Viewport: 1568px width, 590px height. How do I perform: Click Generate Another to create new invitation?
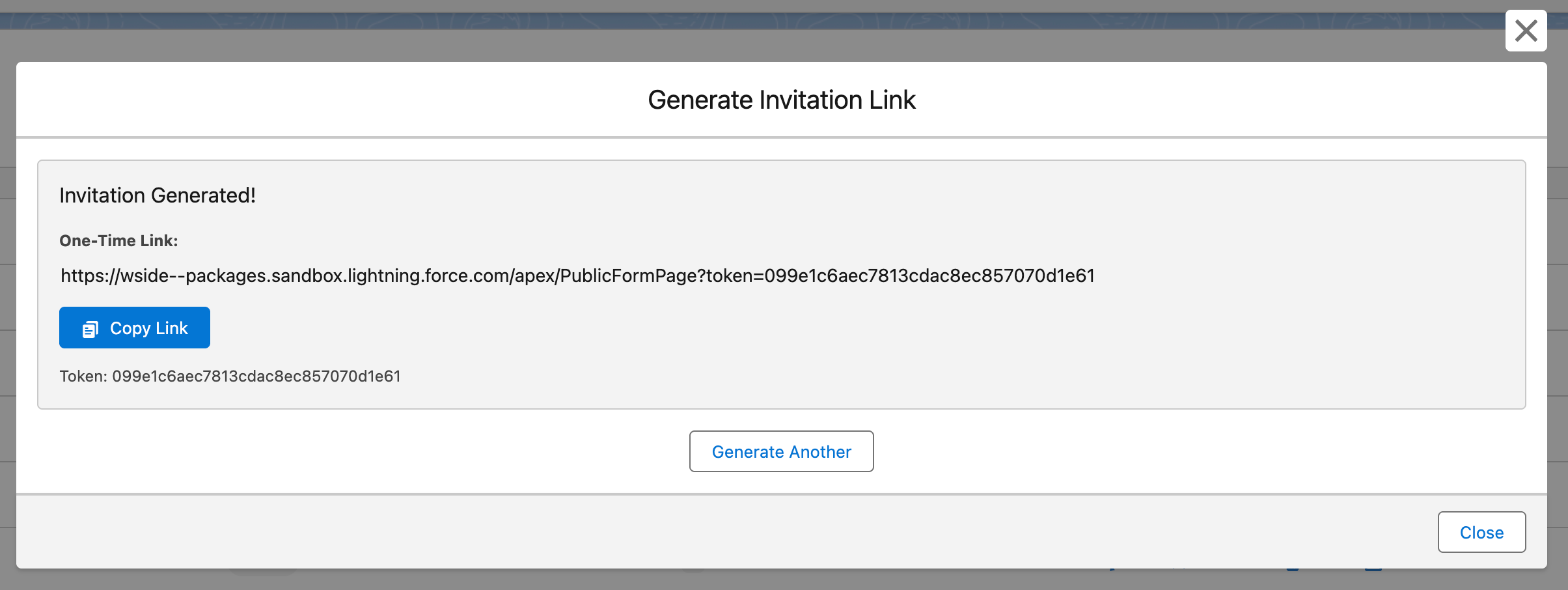[781, 451]
